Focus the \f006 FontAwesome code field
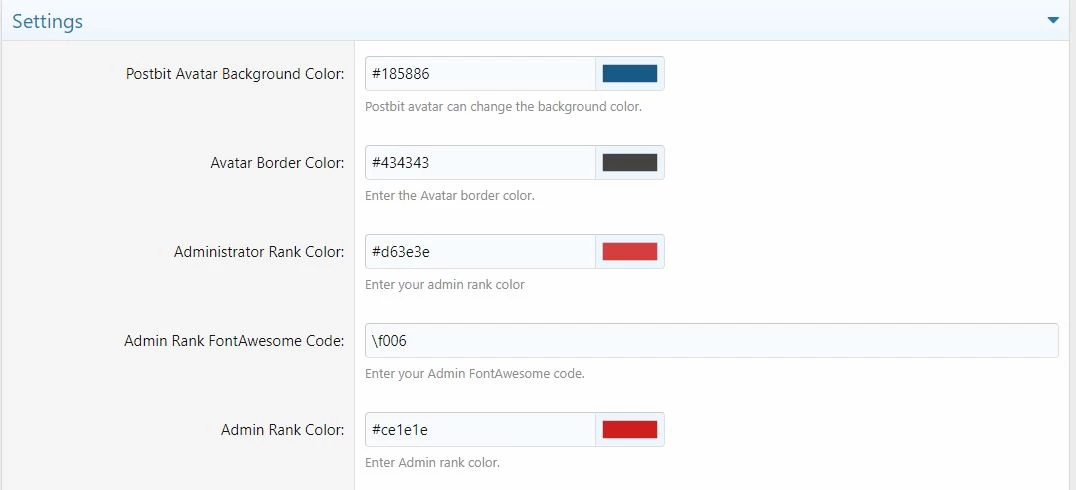The height and width of the screenshot is (490, 1076). (712, 340)
